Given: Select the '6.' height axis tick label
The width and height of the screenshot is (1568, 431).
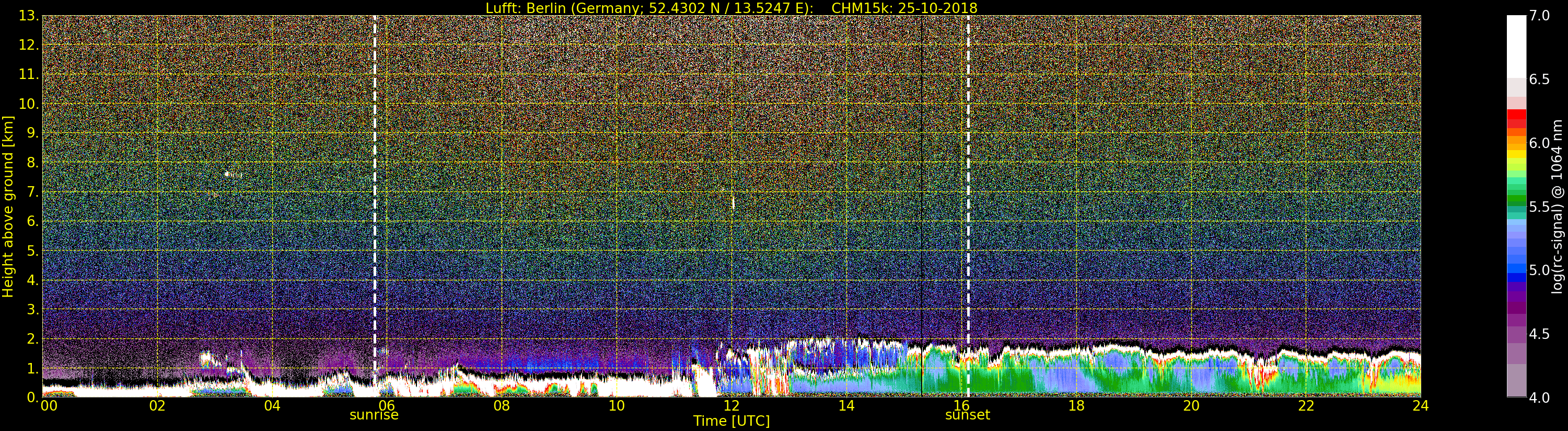Looking at the screenshot, I should (x=33, y=221).
